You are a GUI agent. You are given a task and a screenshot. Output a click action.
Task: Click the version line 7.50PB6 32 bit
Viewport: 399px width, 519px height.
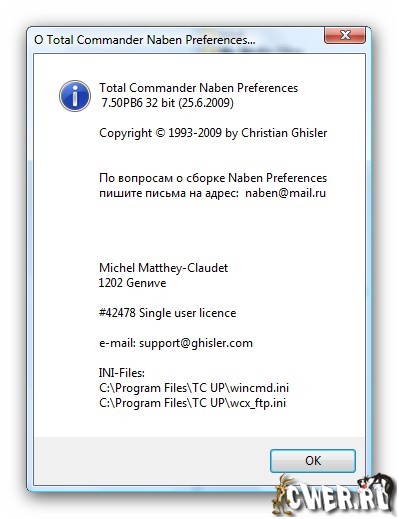pyautogui.click(x=167, y=103)
